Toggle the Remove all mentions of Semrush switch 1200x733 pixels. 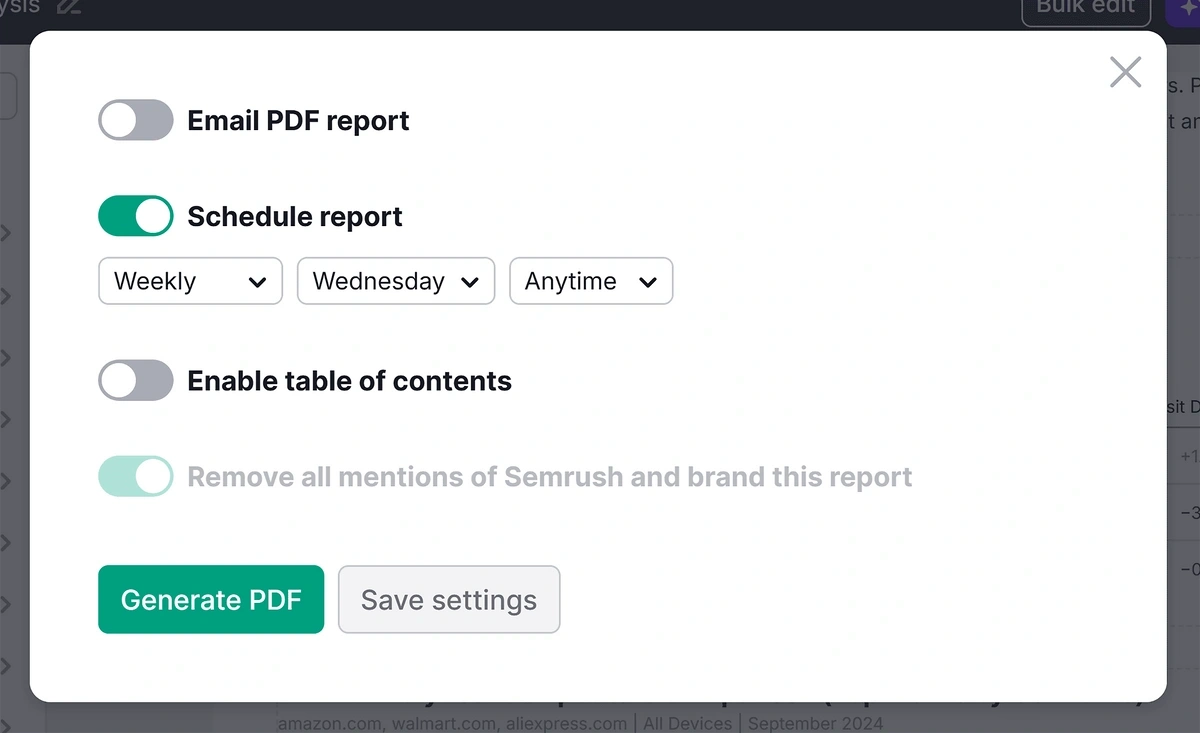tap(136, 477)
